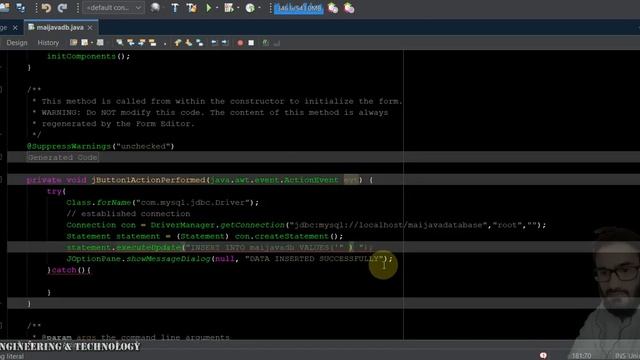Open the History view
Viewport: 640px width, 360px height.
click(48, 42)
